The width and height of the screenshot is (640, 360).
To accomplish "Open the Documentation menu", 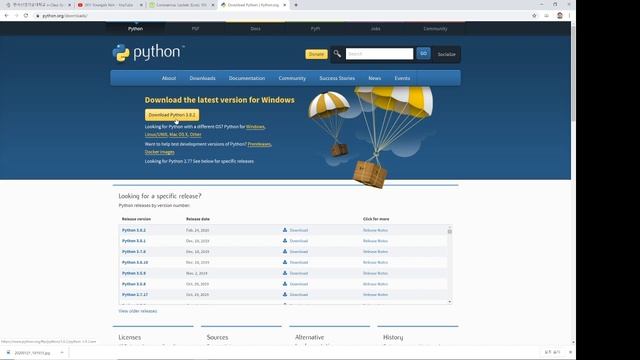I will click(247, 78).
